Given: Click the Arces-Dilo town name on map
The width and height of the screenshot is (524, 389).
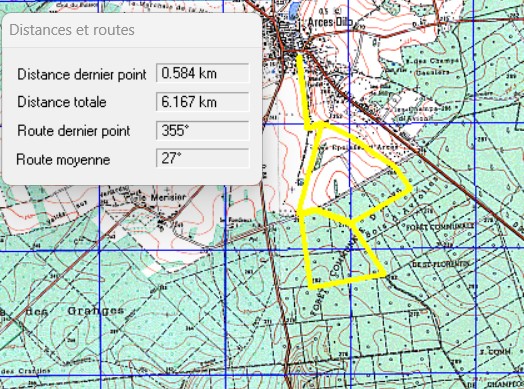Looking at the screenshot, I should point(330,22).
